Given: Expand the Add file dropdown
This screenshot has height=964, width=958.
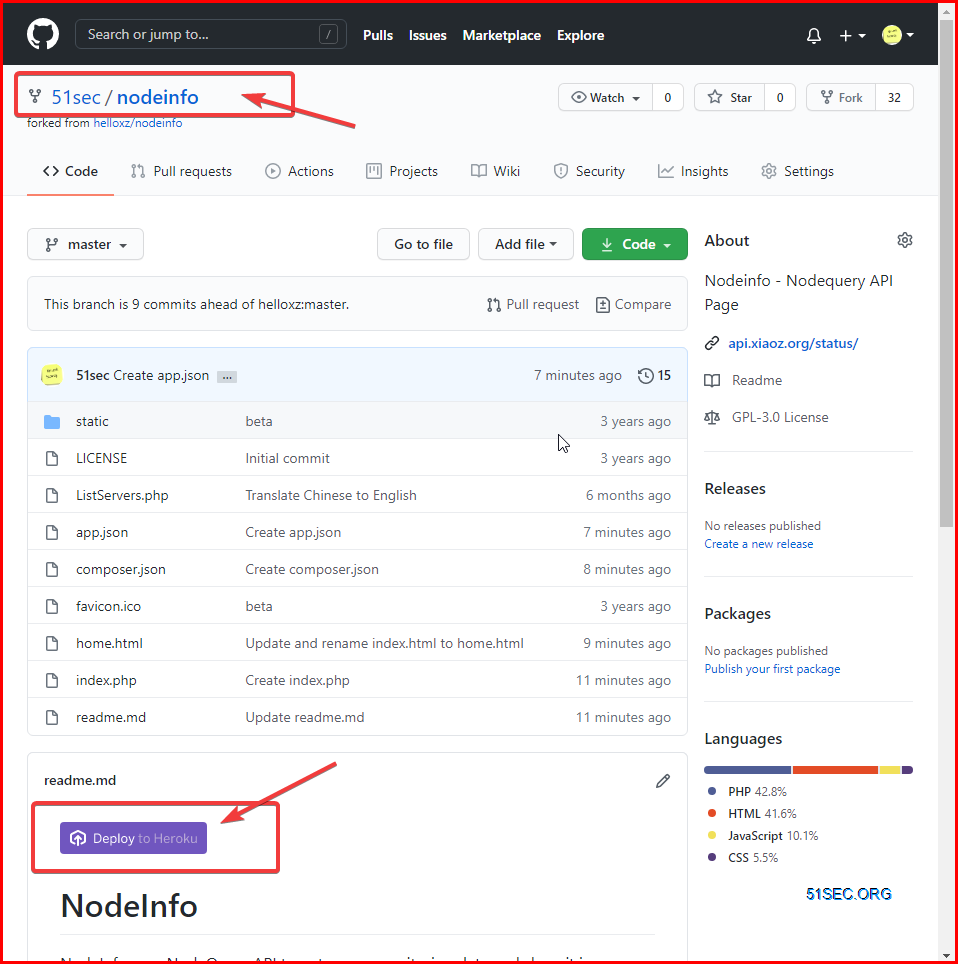Looking at the screenshot, I should (x=526, y=244).
